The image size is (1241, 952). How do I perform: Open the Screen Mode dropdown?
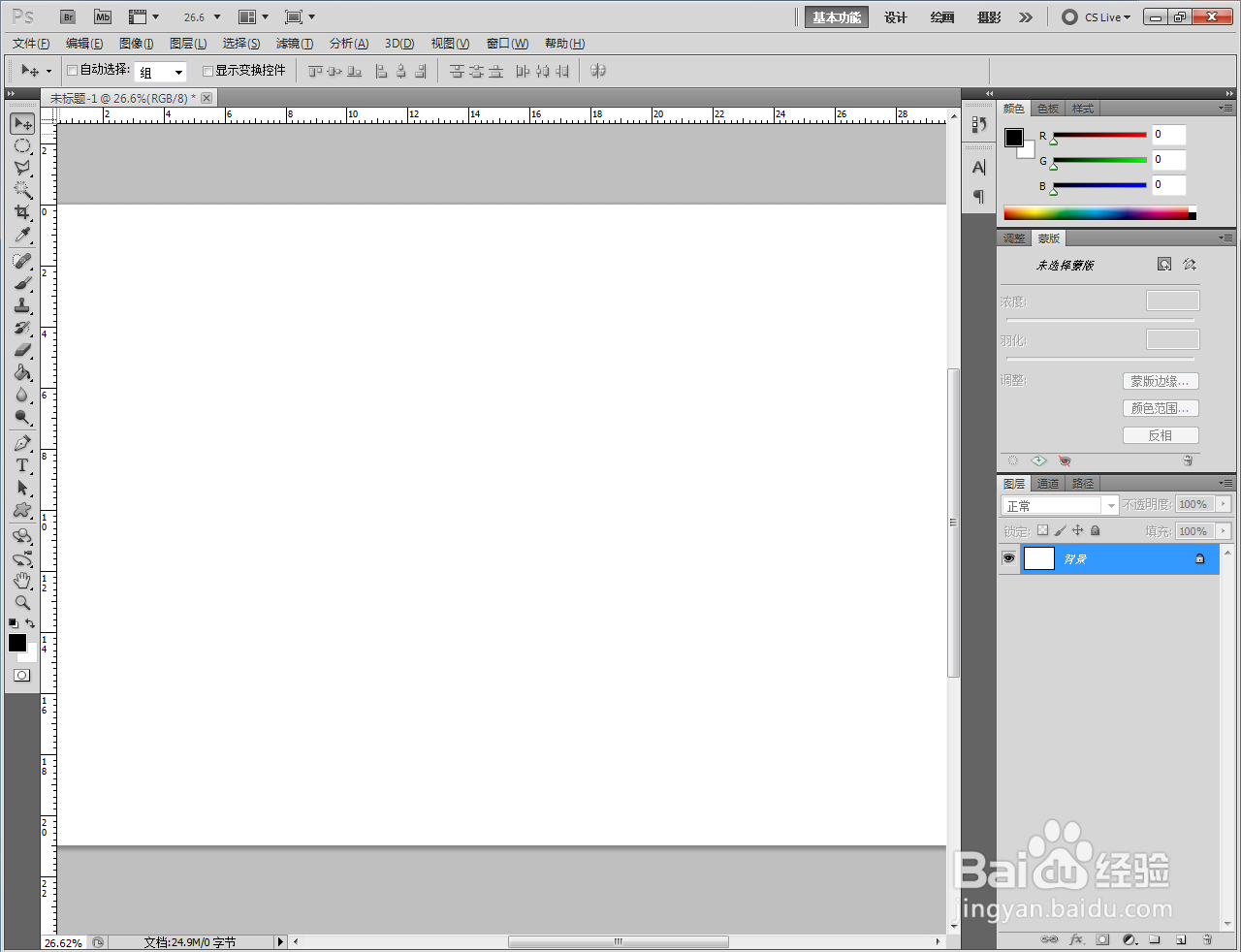(301, 17)
